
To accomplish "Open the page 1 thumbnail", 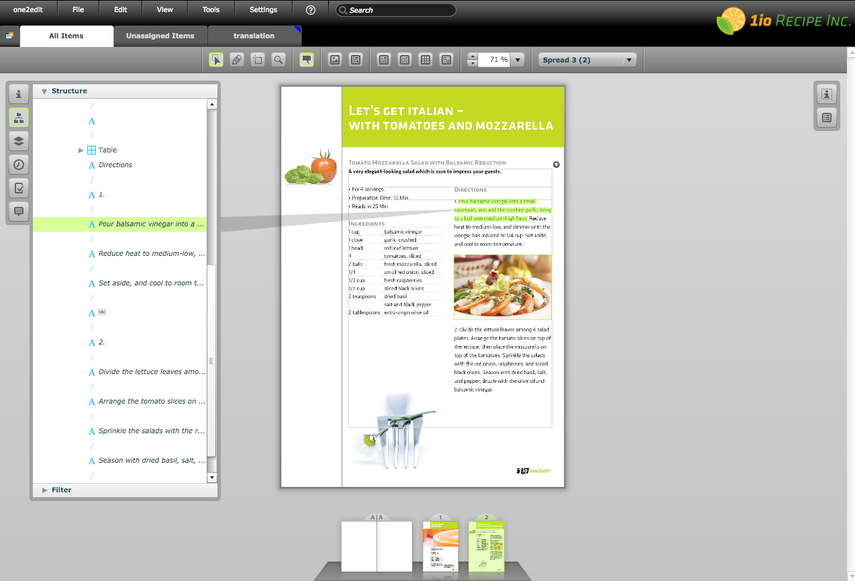I will 441,546.
